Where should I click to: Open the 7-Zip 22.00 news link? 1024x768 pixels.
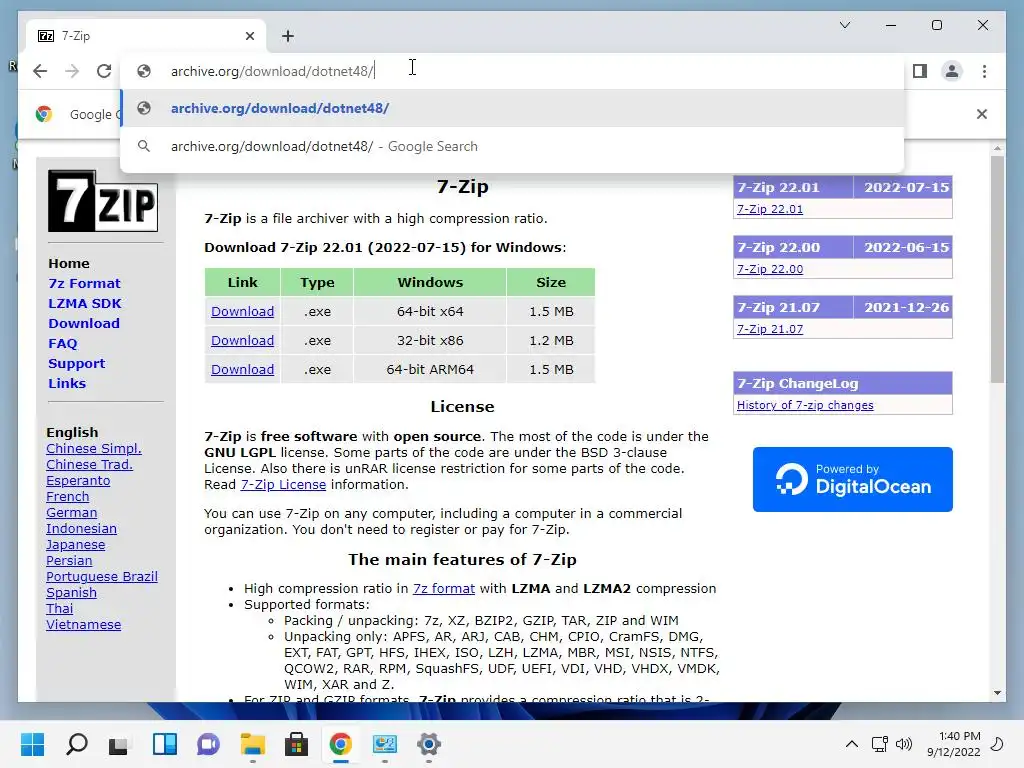769,269
